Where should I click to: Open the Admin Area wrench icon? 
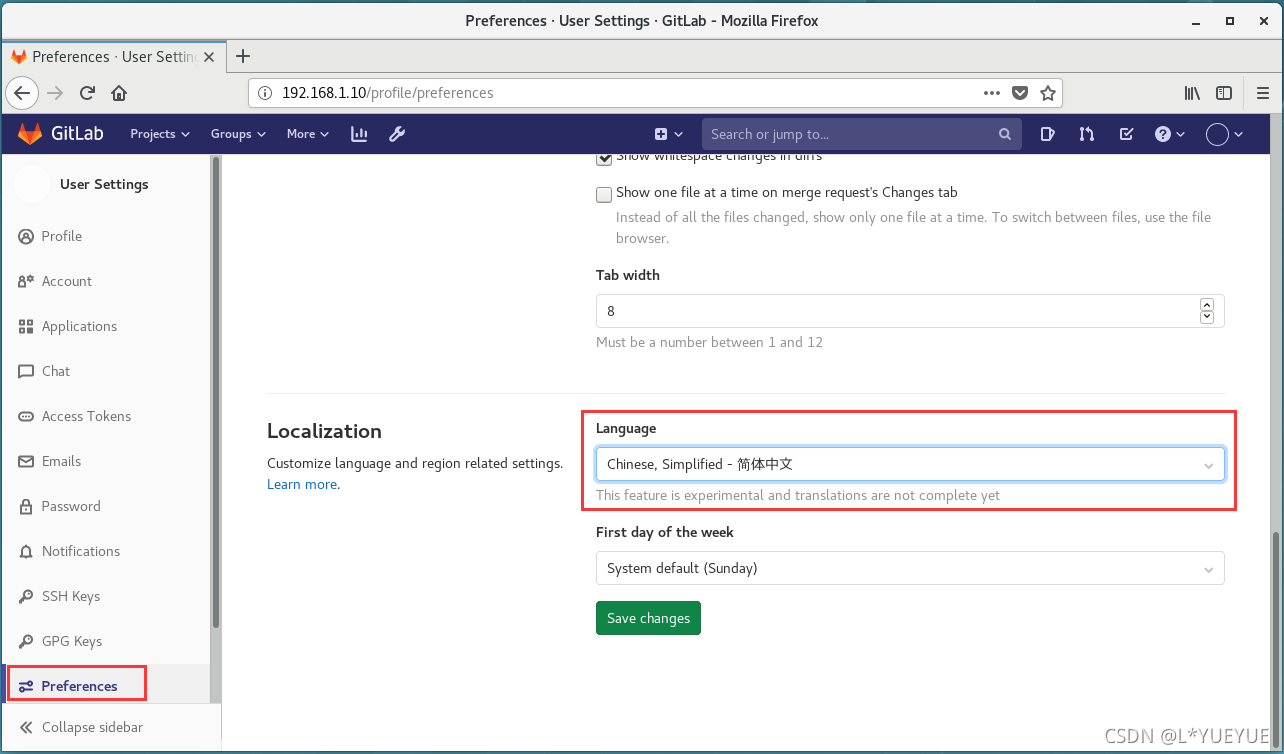(x=396, y=134)
